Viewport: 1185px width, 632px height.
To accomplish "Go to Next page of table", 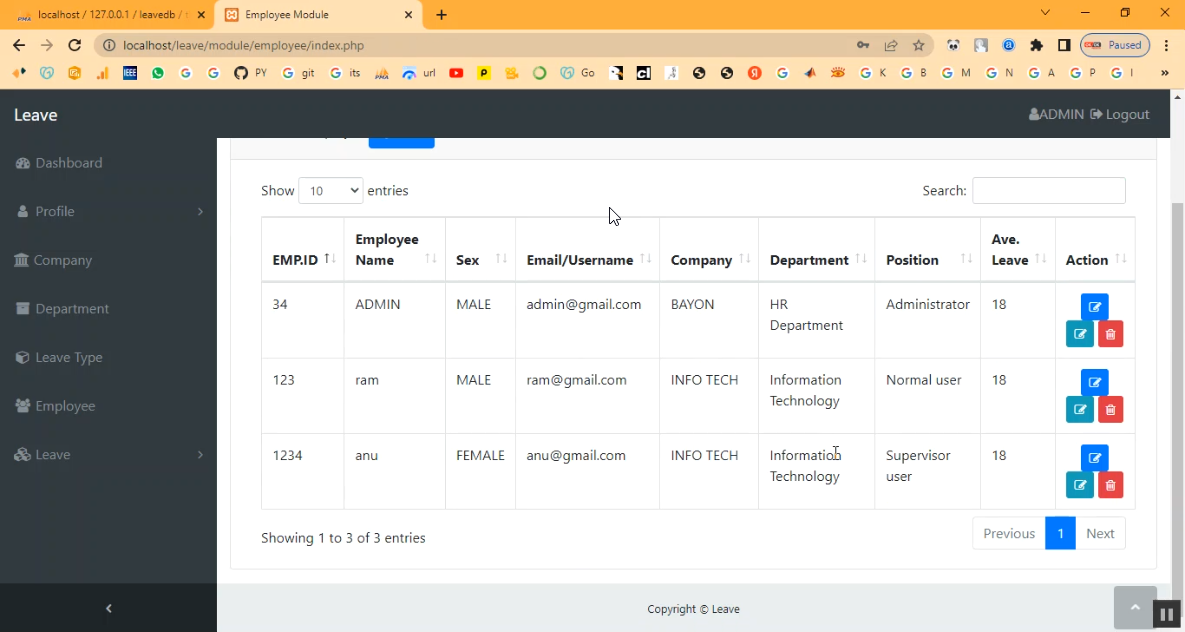I will point(1099,533).
